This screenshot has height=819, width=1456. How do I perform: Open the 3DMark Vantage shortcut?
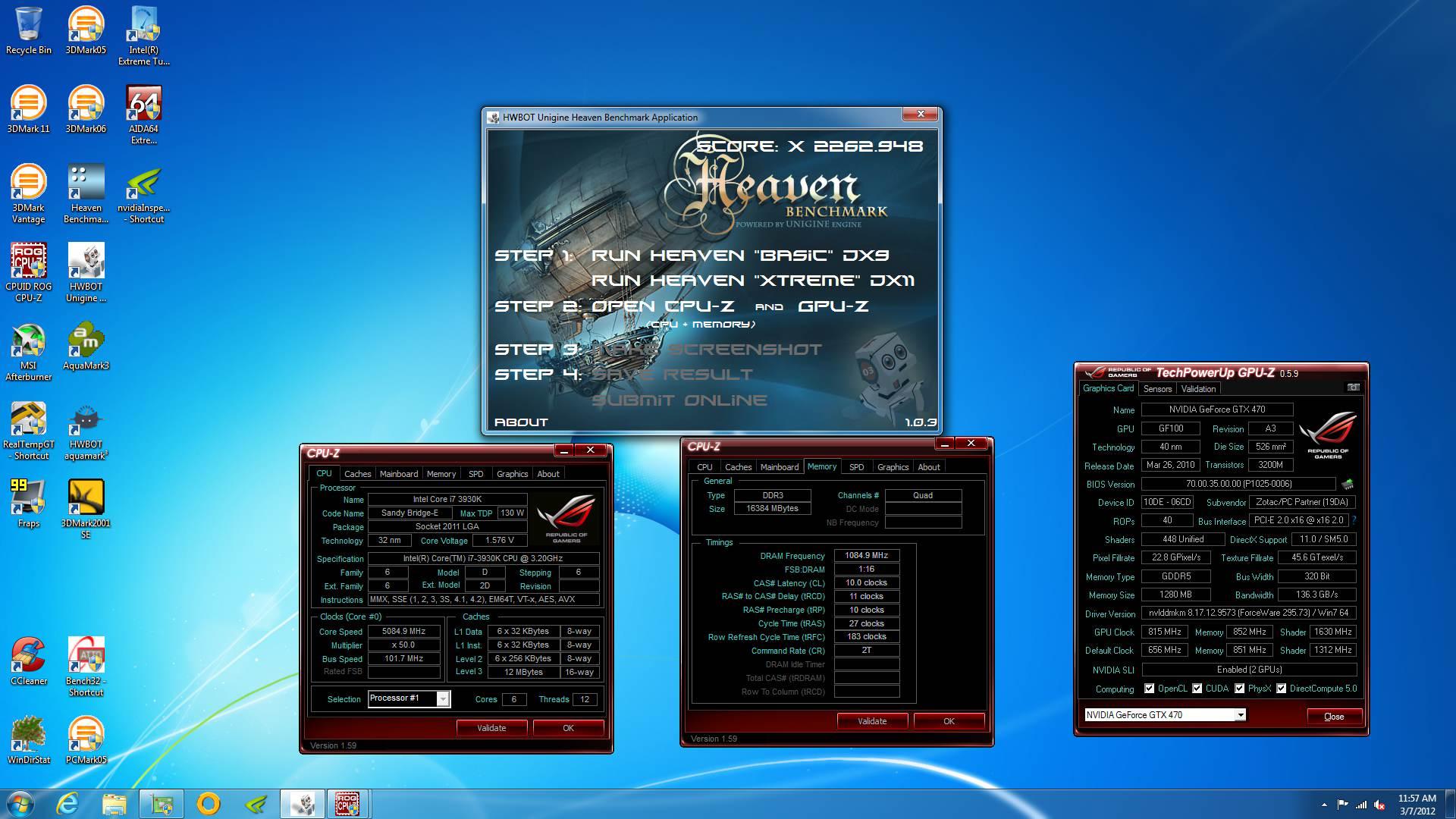28,193
